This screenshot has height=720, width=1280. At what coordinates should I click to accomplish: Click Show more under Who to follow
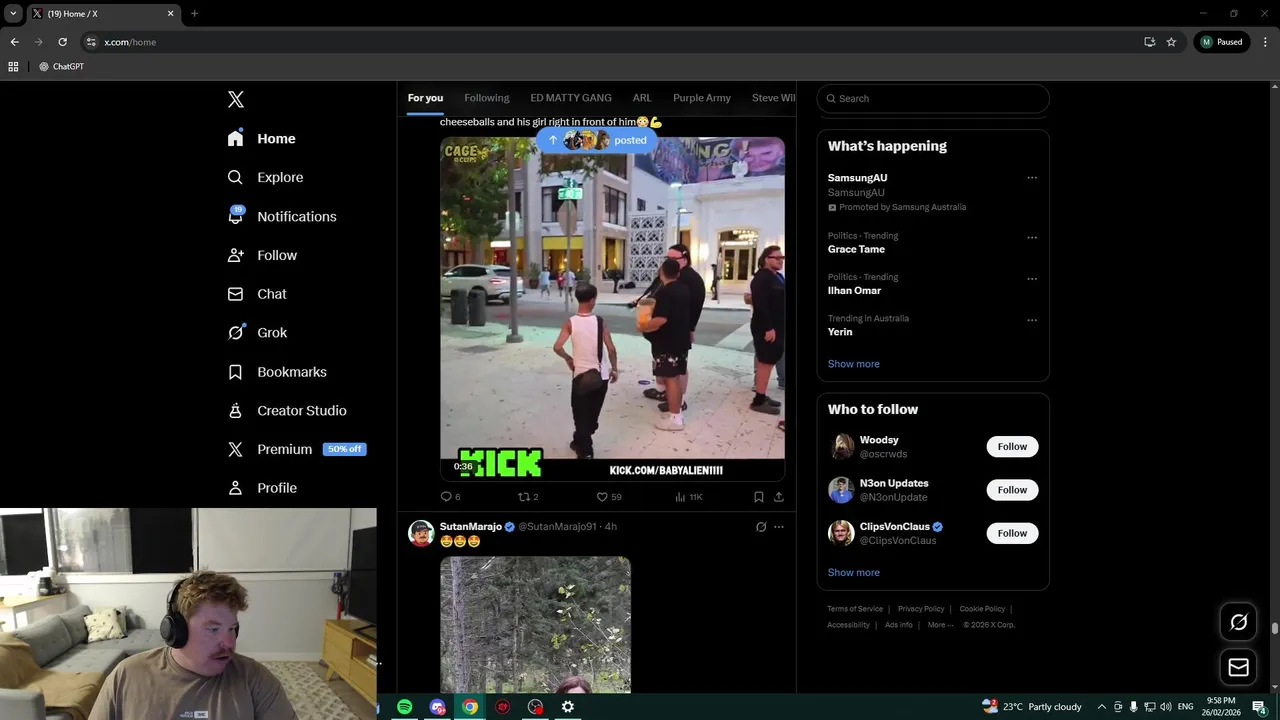click(x=854, y=573)
